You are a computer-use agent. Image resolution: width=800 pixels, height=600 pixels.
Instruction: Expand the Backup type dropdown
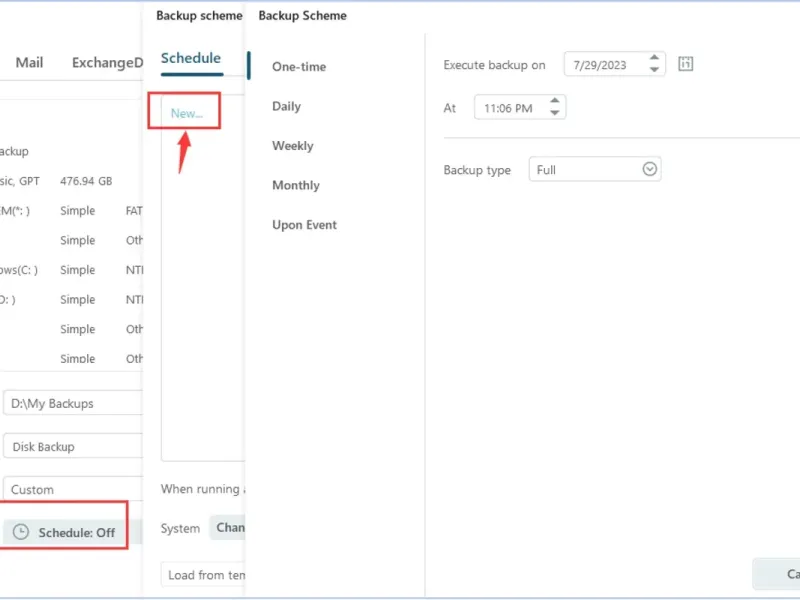click(x=650, y=170)
